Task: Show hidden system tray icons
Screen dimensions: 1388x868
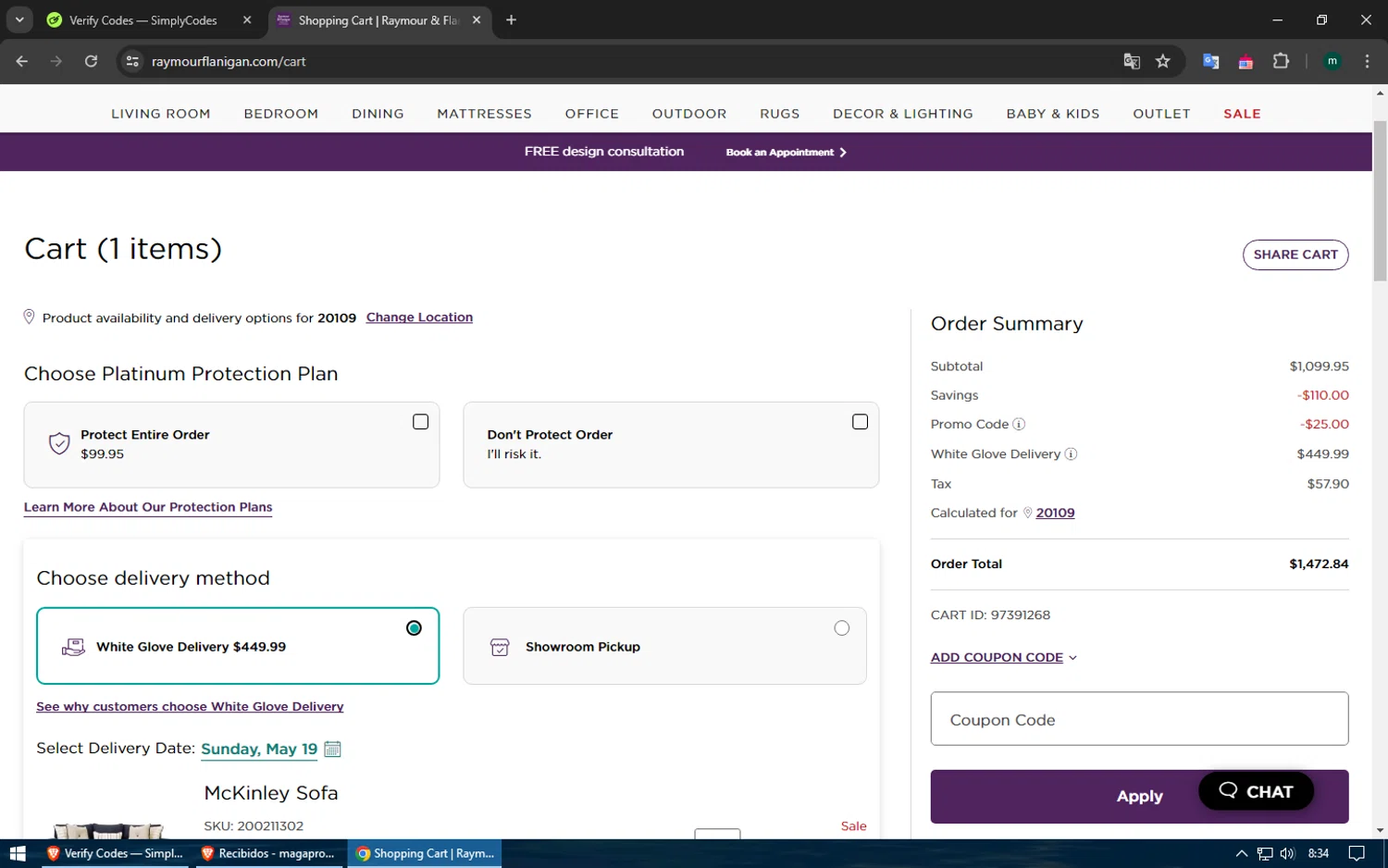Action: coord(1242,853)
